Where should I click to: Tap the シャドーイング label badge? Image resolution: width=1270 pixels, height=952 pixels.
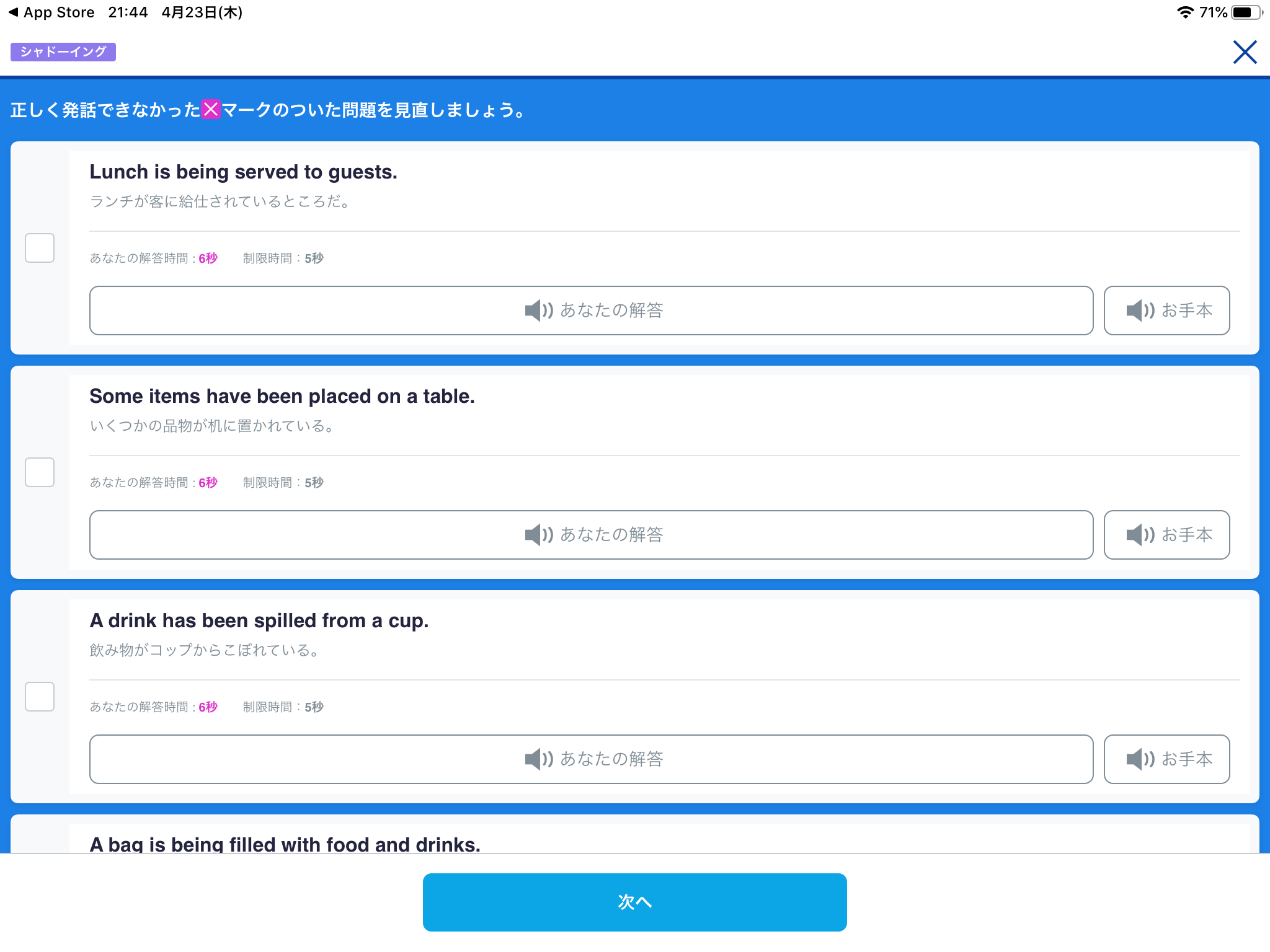[x=63, y=51]
